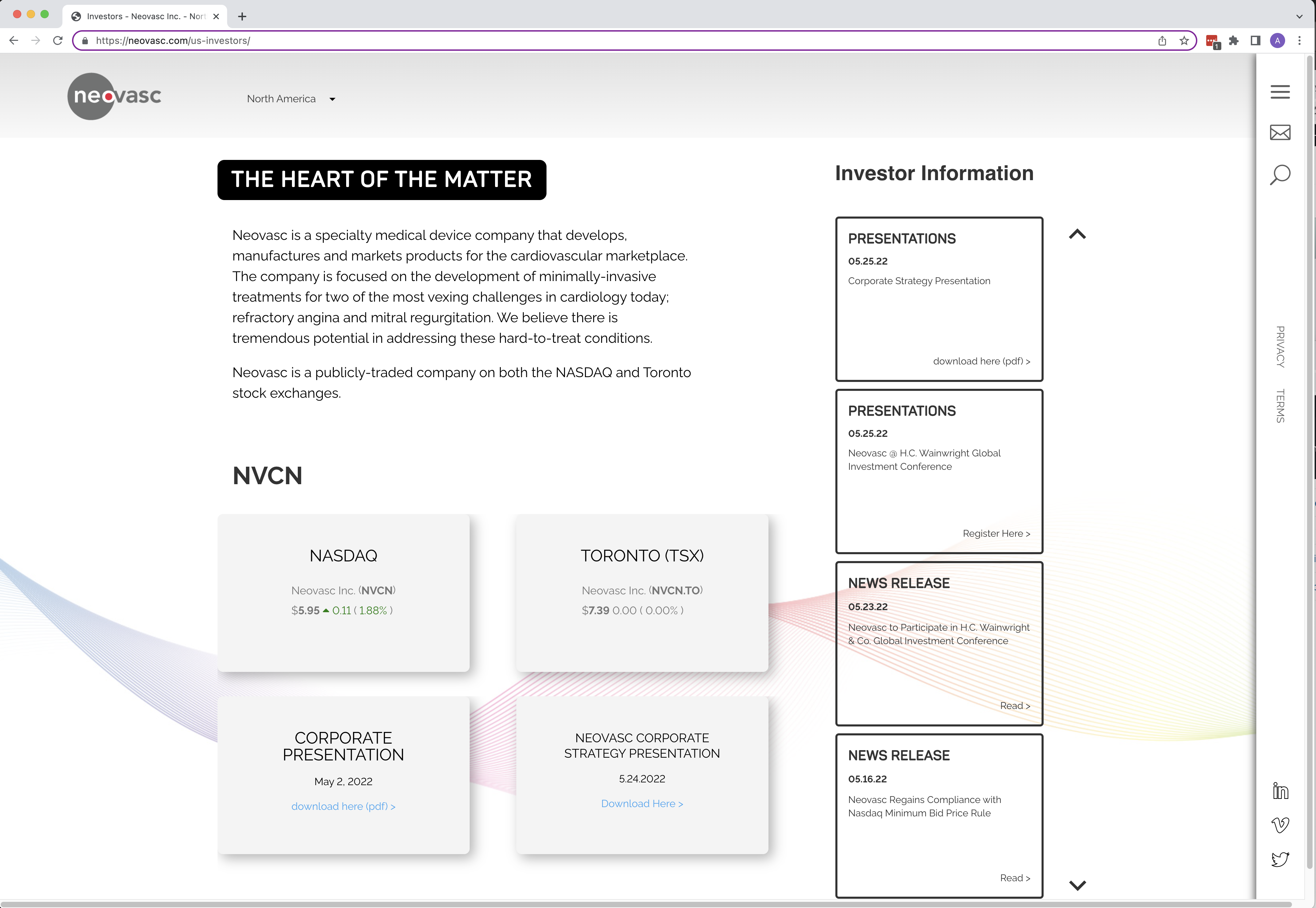Reload the page

coord(57,40)
